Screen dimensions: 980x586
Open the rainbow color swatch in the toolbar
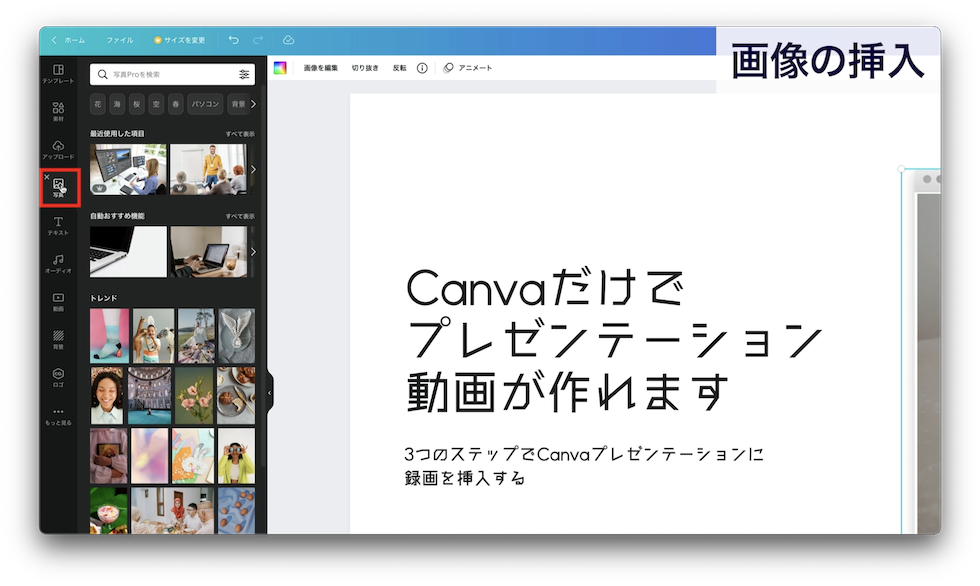[x=280, y=69]
